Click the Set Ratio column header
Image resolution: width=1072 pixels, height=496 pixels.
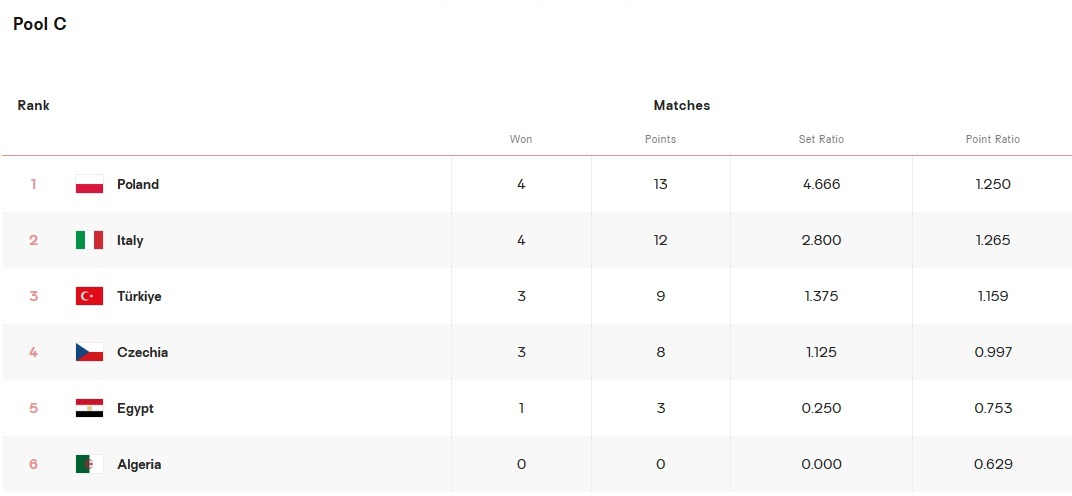coord(821,140)
